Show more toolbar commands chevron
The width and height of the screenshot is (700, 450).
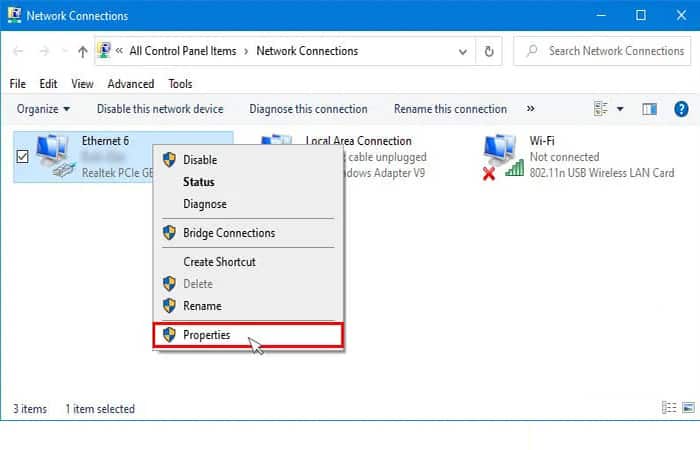tap(530, 108)
